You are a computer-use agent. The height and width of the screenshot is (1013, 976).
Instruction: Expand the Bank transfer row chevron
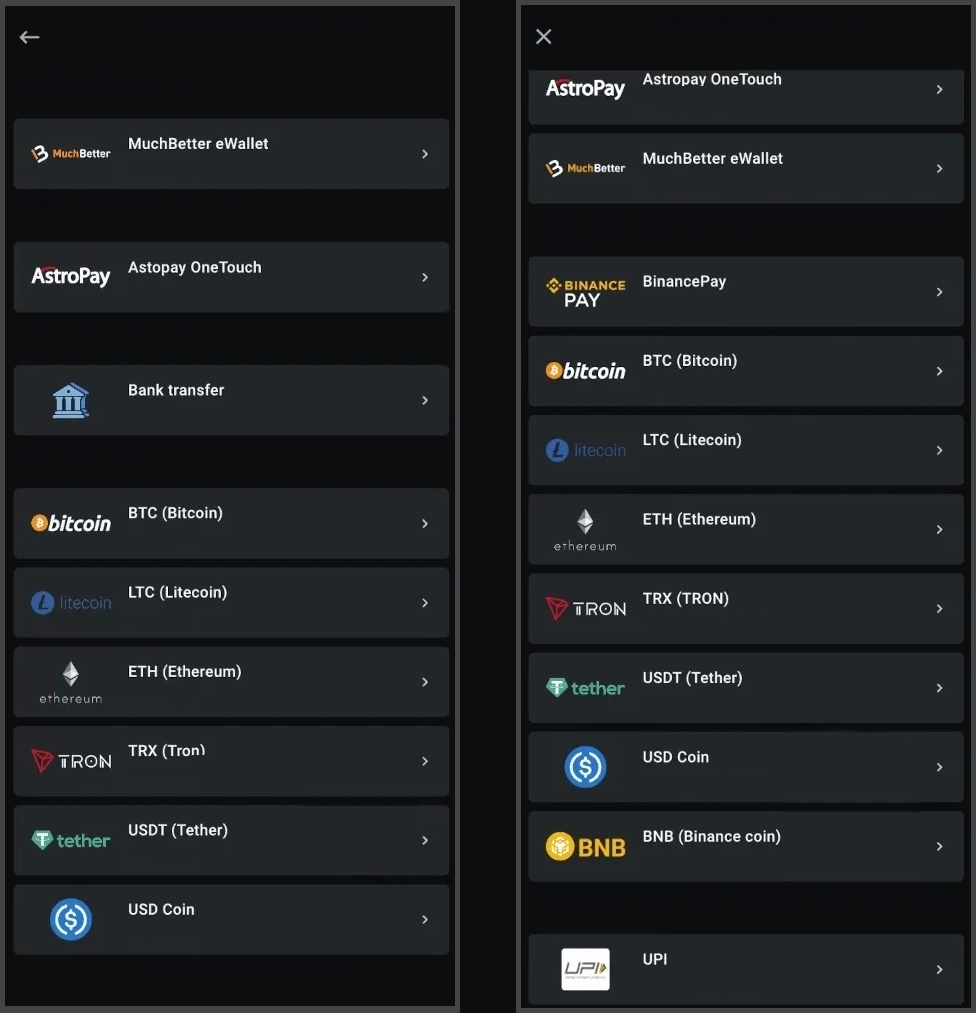pyautogui.click(x=425, y=400)
